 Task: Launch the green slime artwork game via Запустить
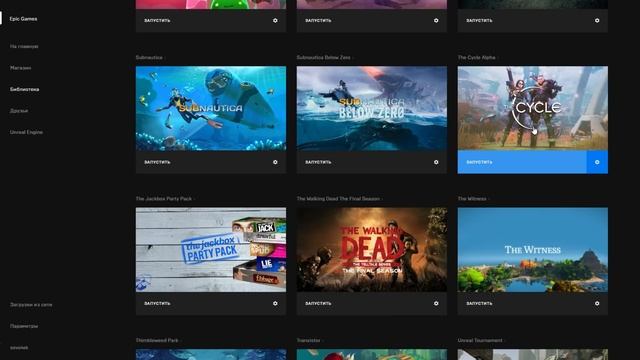tap(157, 20)
